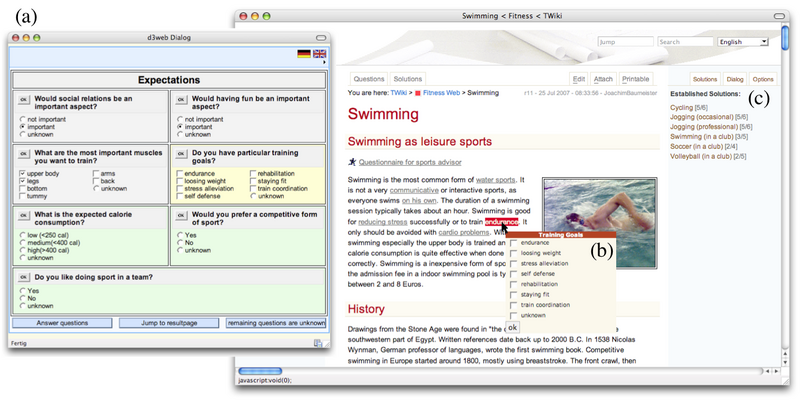Check endurance in Training Goals popup
The width and height of the screenshot is (800, 401).
514,243
